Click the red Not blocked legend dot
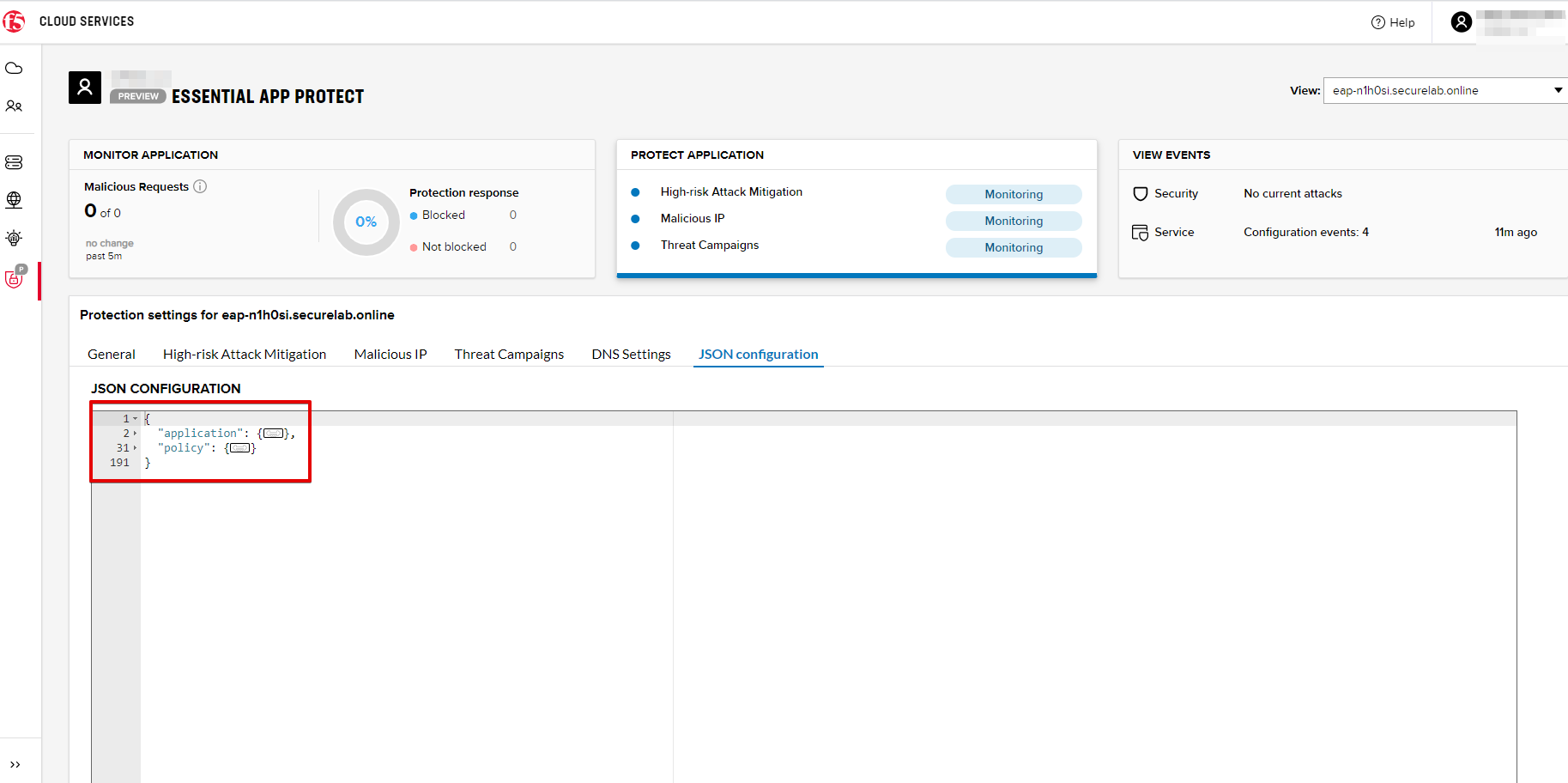 [414, 247]
